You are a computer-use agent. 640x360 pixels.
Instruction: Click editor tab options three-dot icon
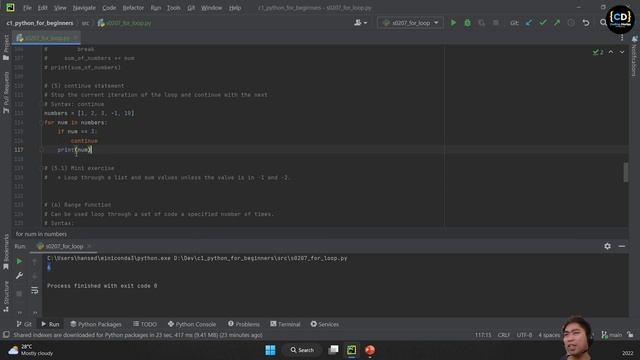(622, 38)
